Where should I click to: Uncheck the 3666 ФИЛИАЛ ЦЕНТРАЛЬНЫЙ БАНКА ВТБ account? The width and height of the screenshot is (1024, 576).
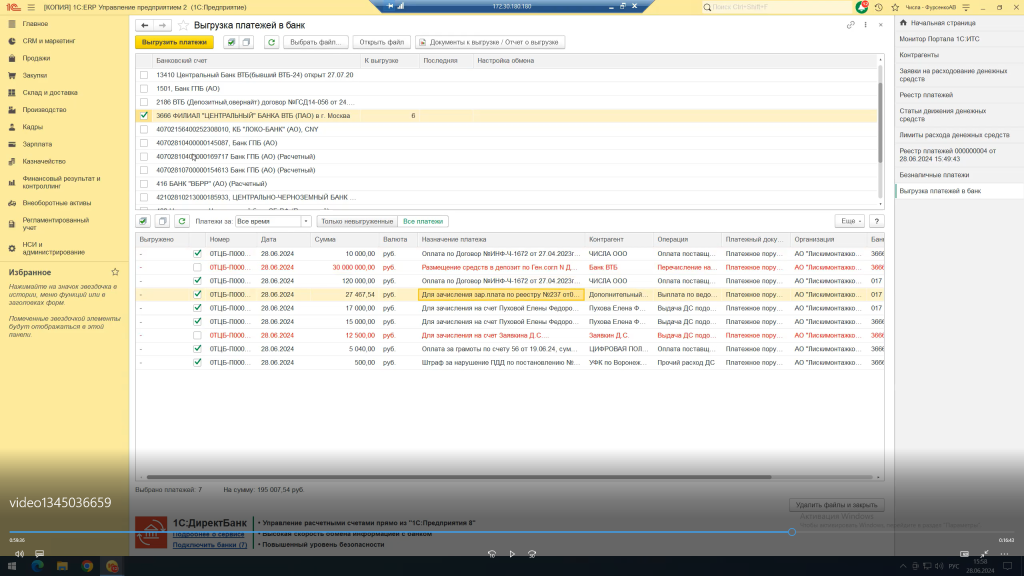point(144,116)
